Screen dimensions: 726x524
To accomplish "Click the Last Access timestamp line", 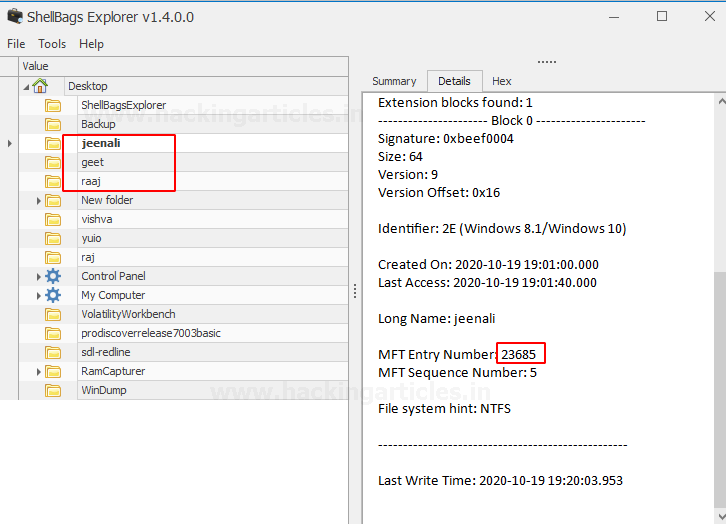I will coord(488,282).
